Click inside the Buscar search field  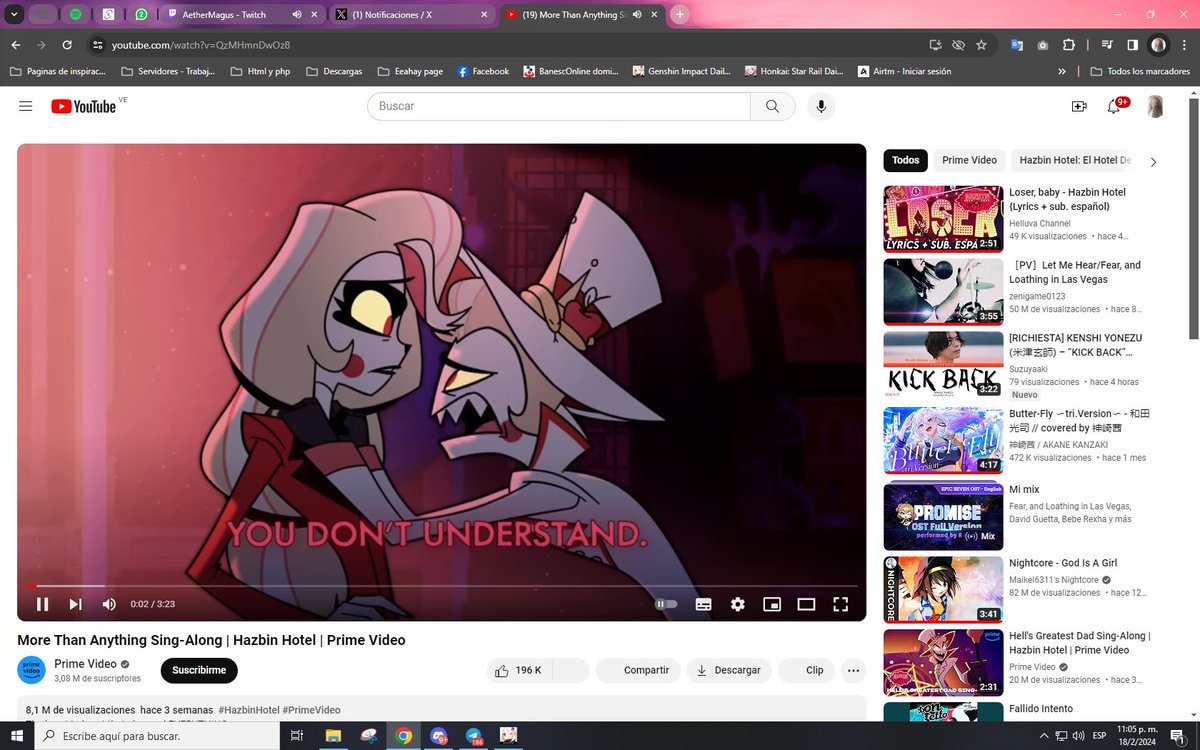(559, 106)
